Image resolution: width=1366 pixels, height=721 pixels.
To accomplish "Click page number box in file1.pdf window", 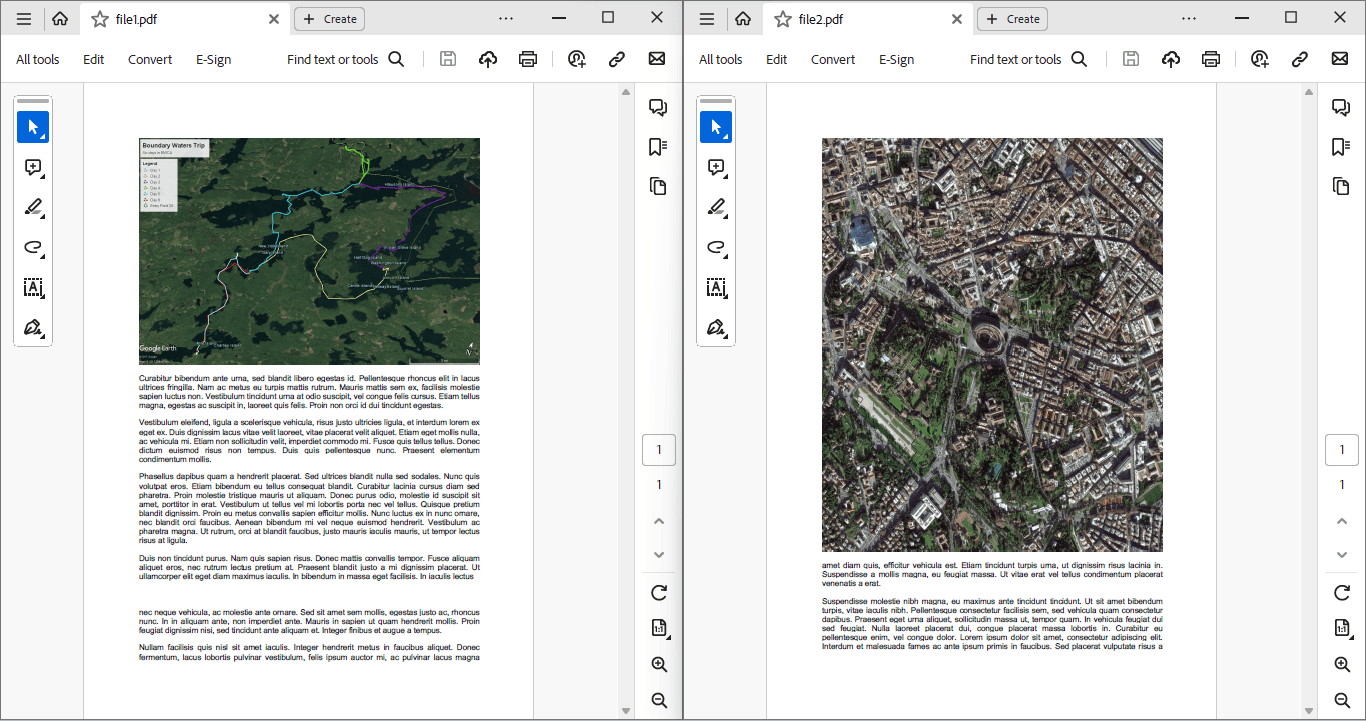I will (659, 450).
